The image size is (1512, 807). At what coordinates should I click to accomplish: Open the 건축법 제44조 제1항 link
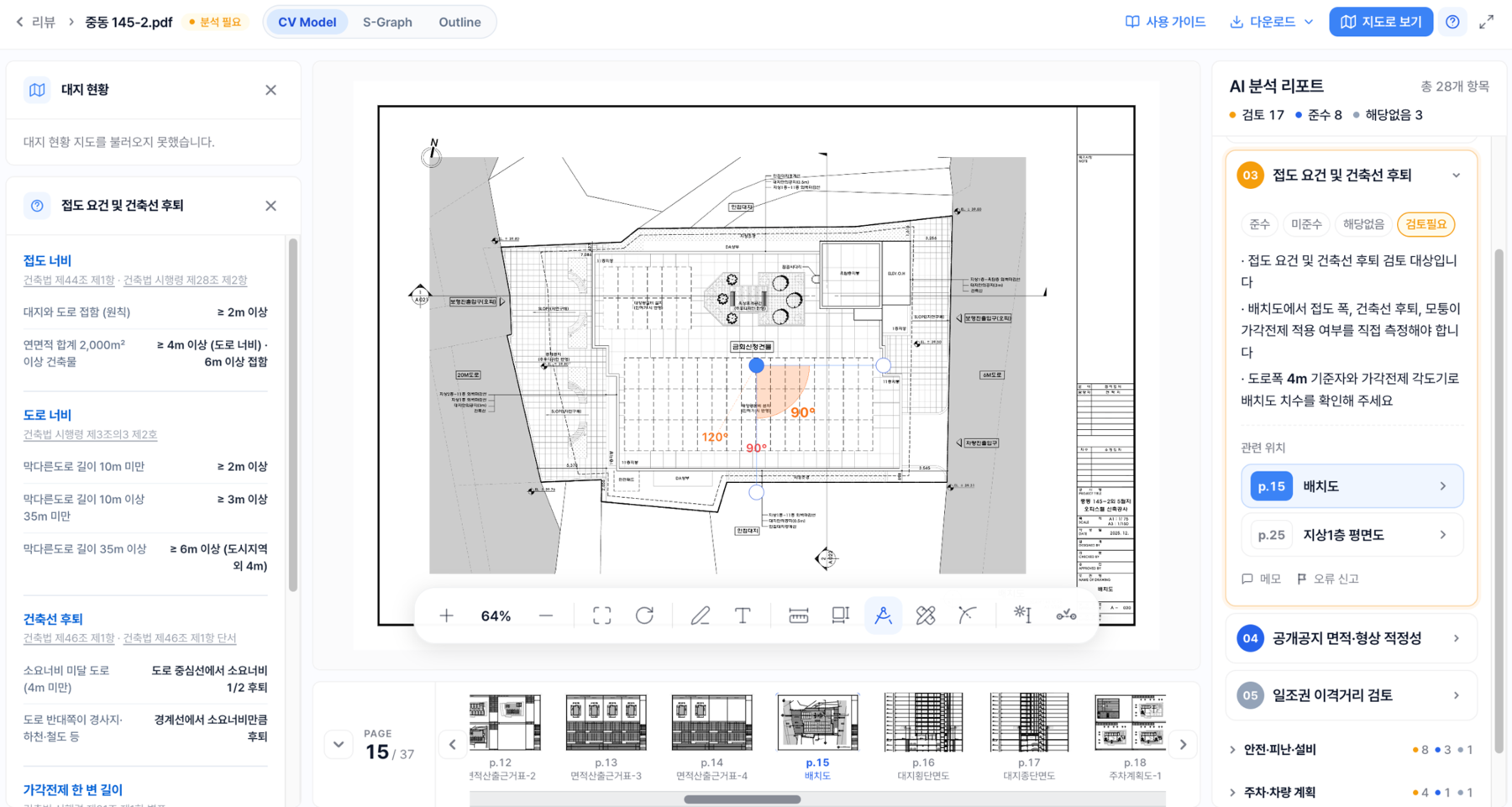click(69, 280)
